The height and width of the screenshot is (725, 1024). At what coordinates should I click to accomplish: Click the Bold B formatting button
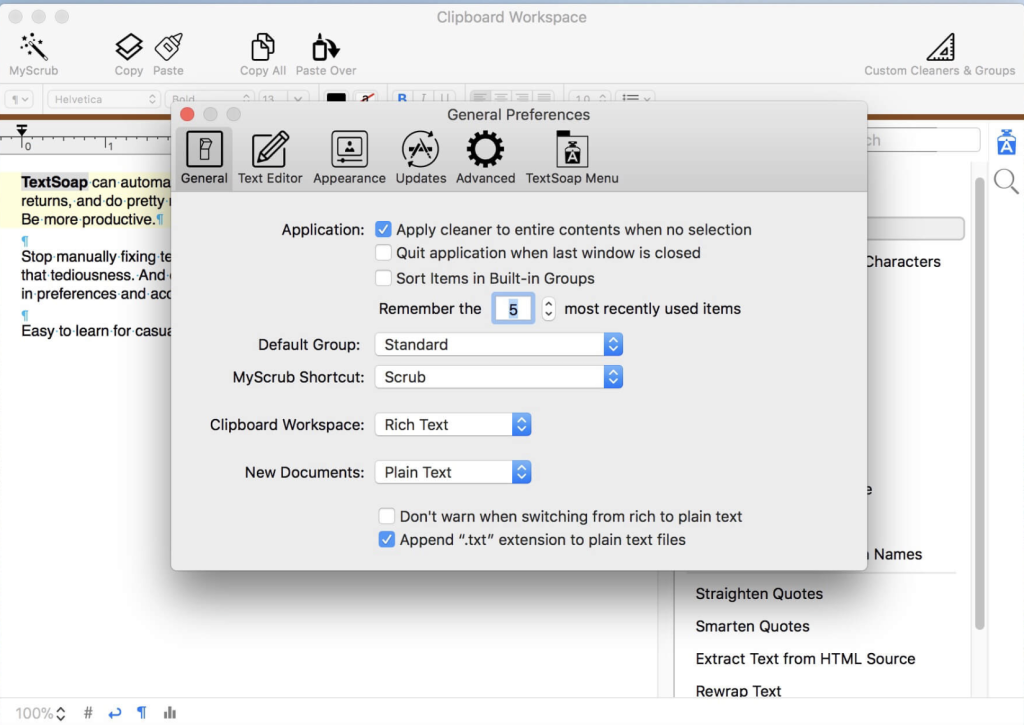coord(402,99)
